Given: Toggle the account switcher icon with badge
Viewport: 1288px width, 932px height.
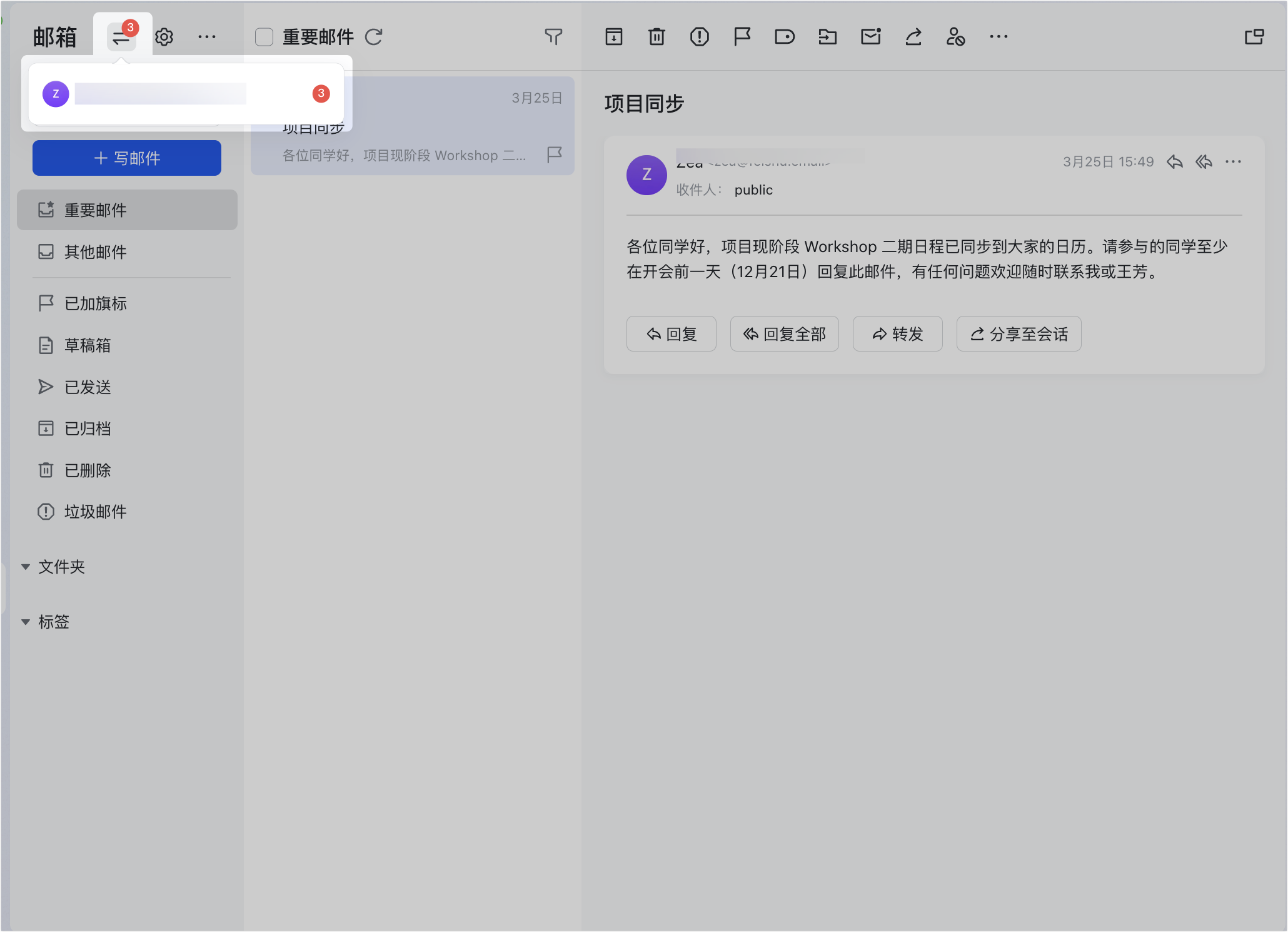Looking at the screenshot, I should point(121,38).
